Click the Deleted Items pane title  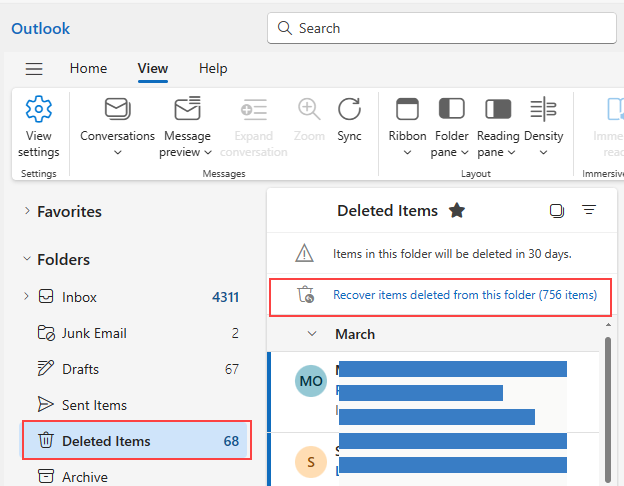[x=388, y=211]
